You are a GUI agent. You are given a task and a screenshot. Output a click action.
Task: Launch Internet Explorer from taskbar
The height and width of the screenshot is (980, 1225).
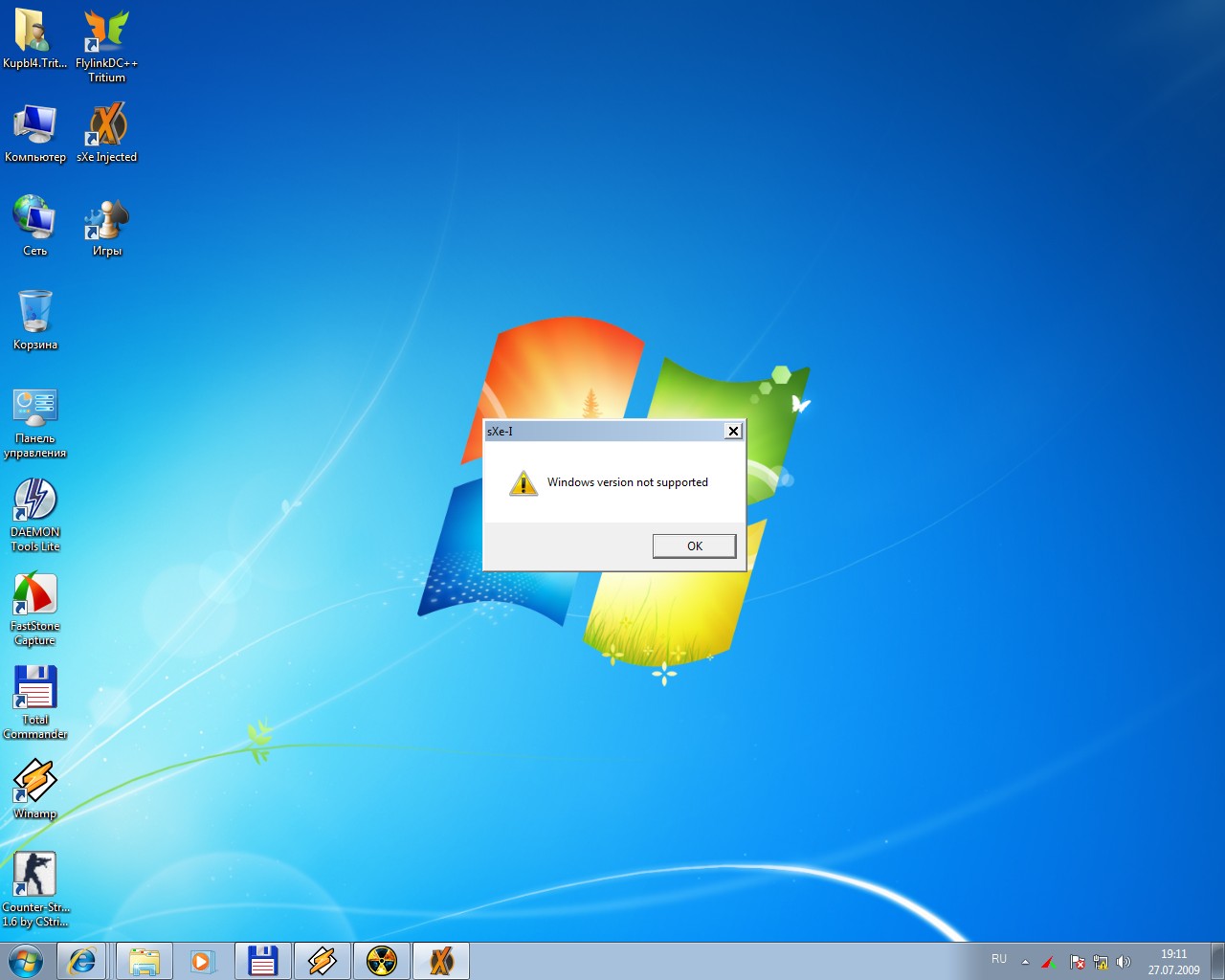click(x=82, y=961)
